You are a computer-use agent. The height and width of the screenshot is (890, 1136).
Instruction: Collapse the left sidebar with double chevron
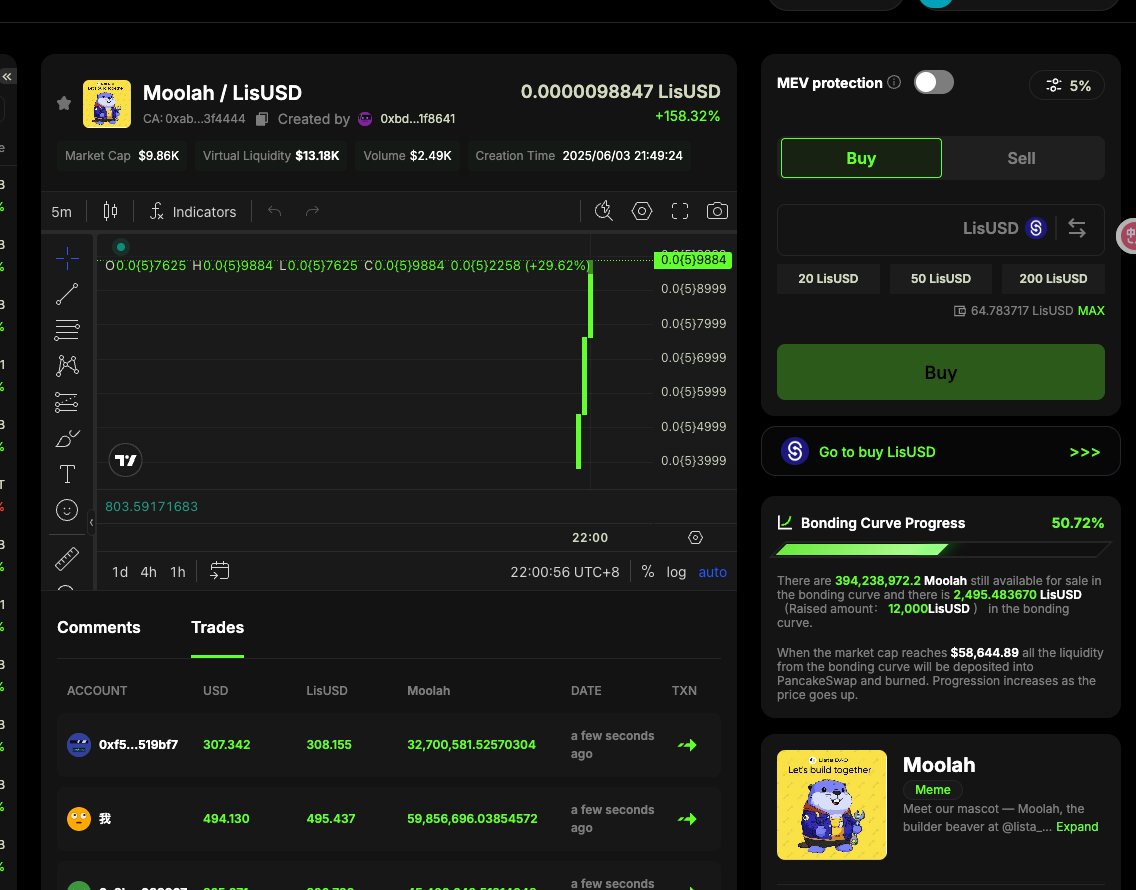[x=7, y=77]
